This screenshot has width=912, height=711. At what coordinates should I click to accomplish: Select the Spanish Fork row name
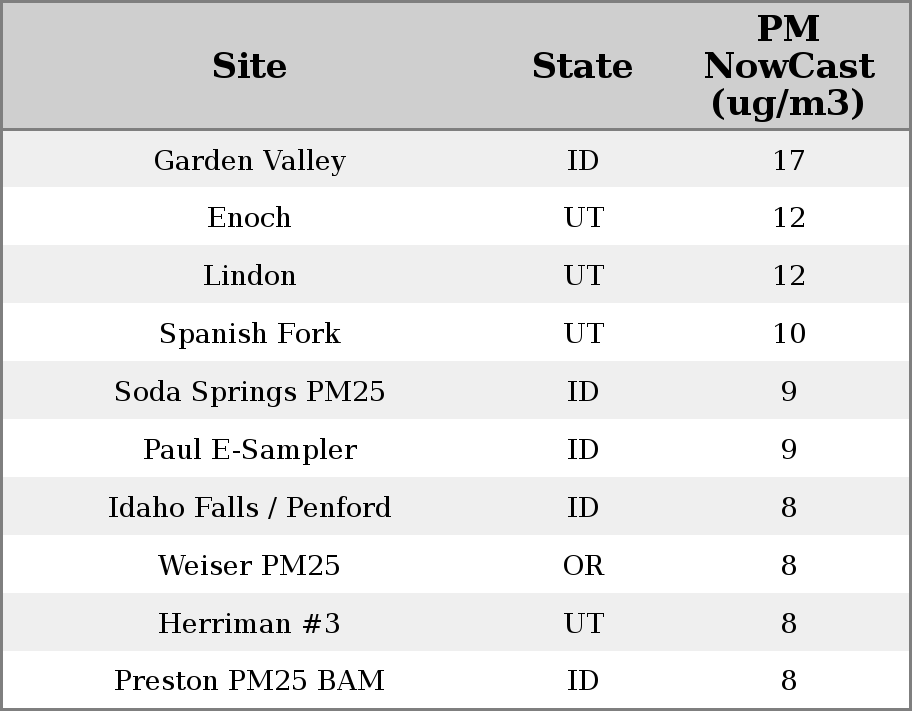point(249,334)
